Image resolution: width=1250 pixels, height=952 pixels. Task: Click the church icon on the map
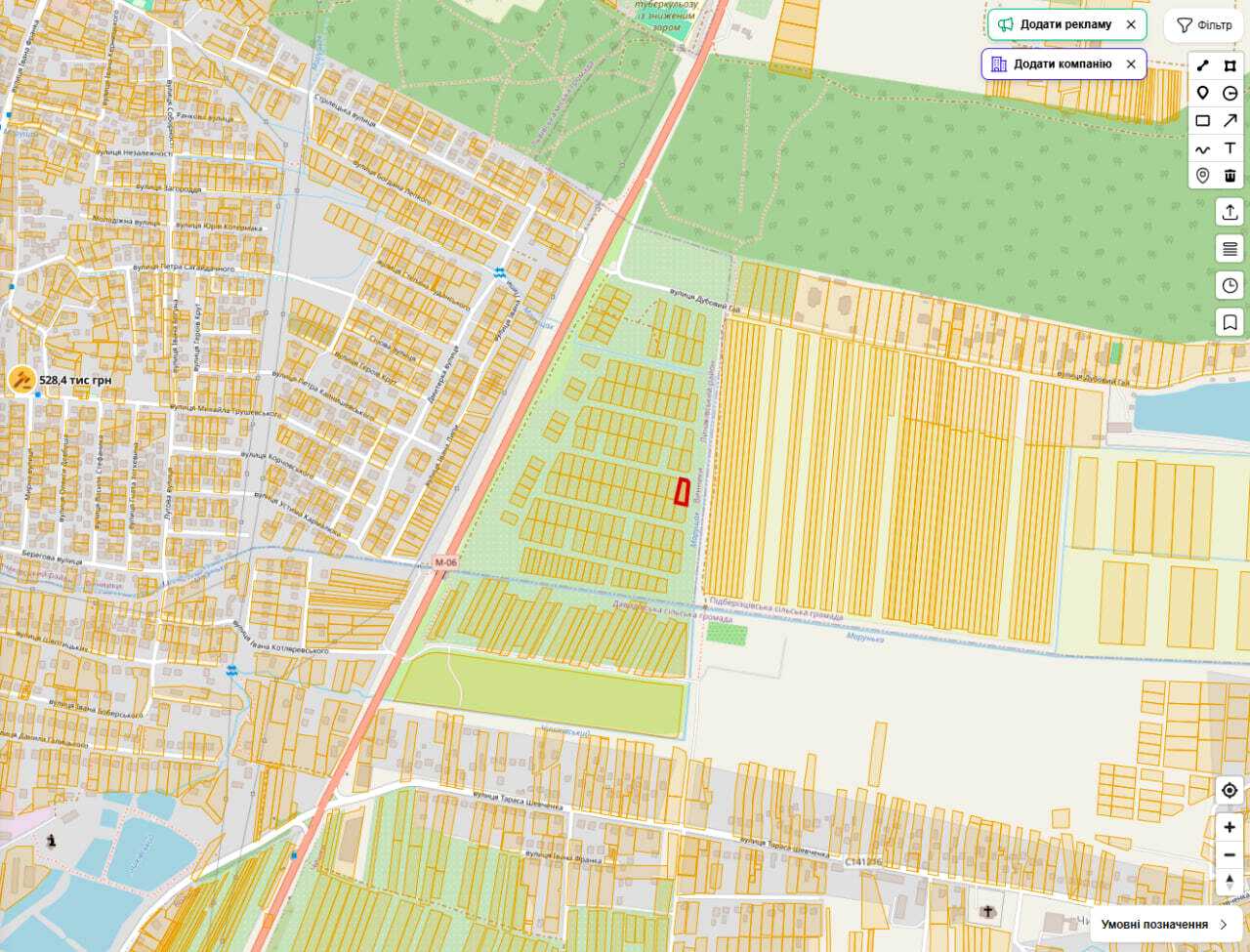tap(988, 912)
